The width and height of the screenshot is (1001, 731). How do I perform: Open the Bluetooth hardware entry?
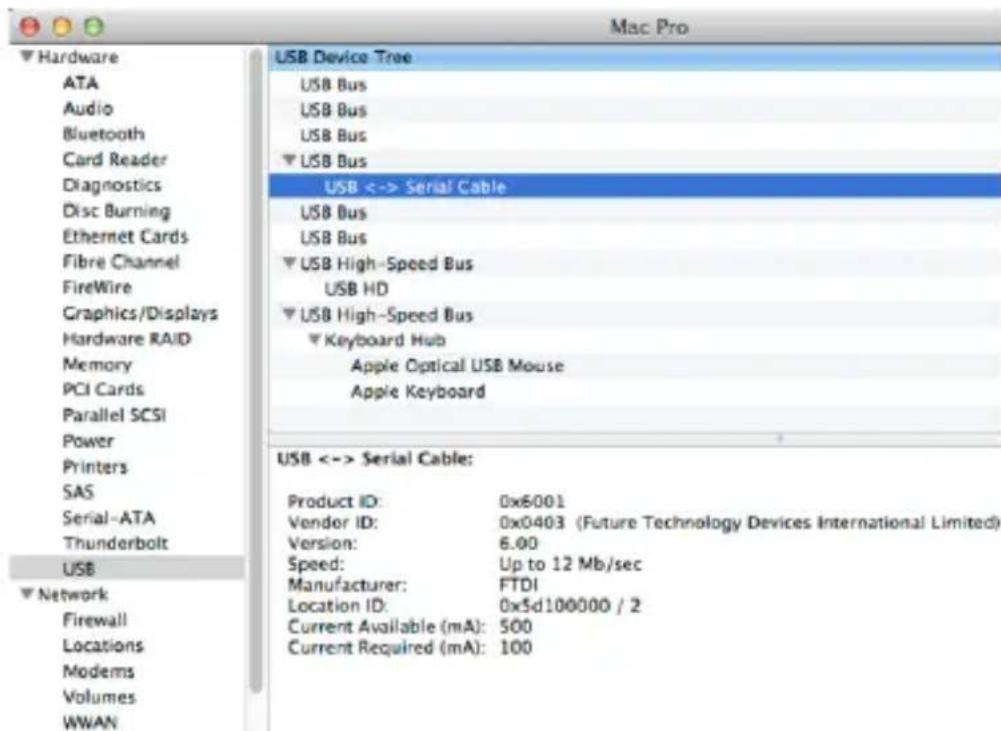pyautogui.click(x=103, y=134)
